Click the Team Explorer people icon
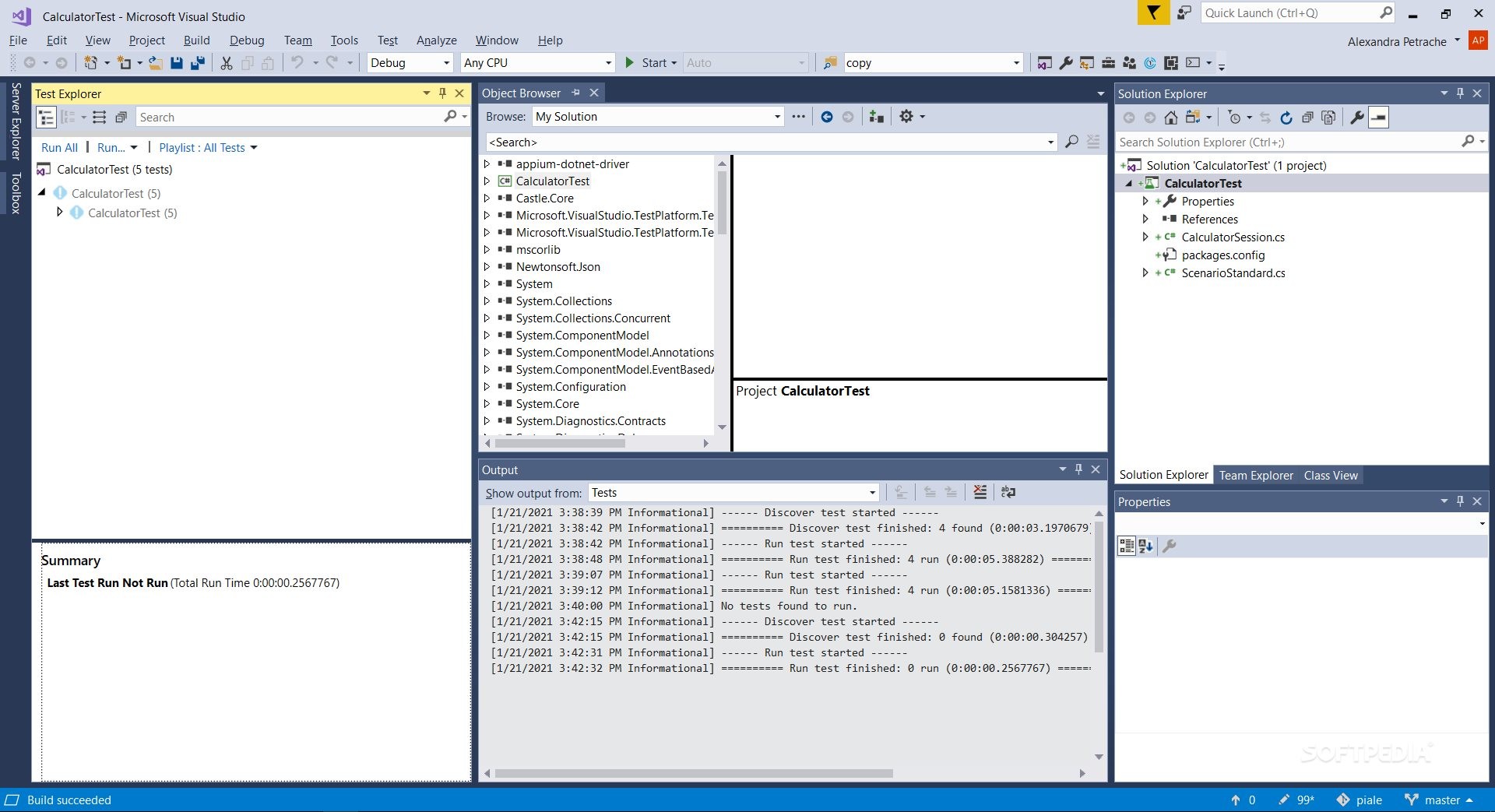1495x812 pixels. [x=1129, y=63]
